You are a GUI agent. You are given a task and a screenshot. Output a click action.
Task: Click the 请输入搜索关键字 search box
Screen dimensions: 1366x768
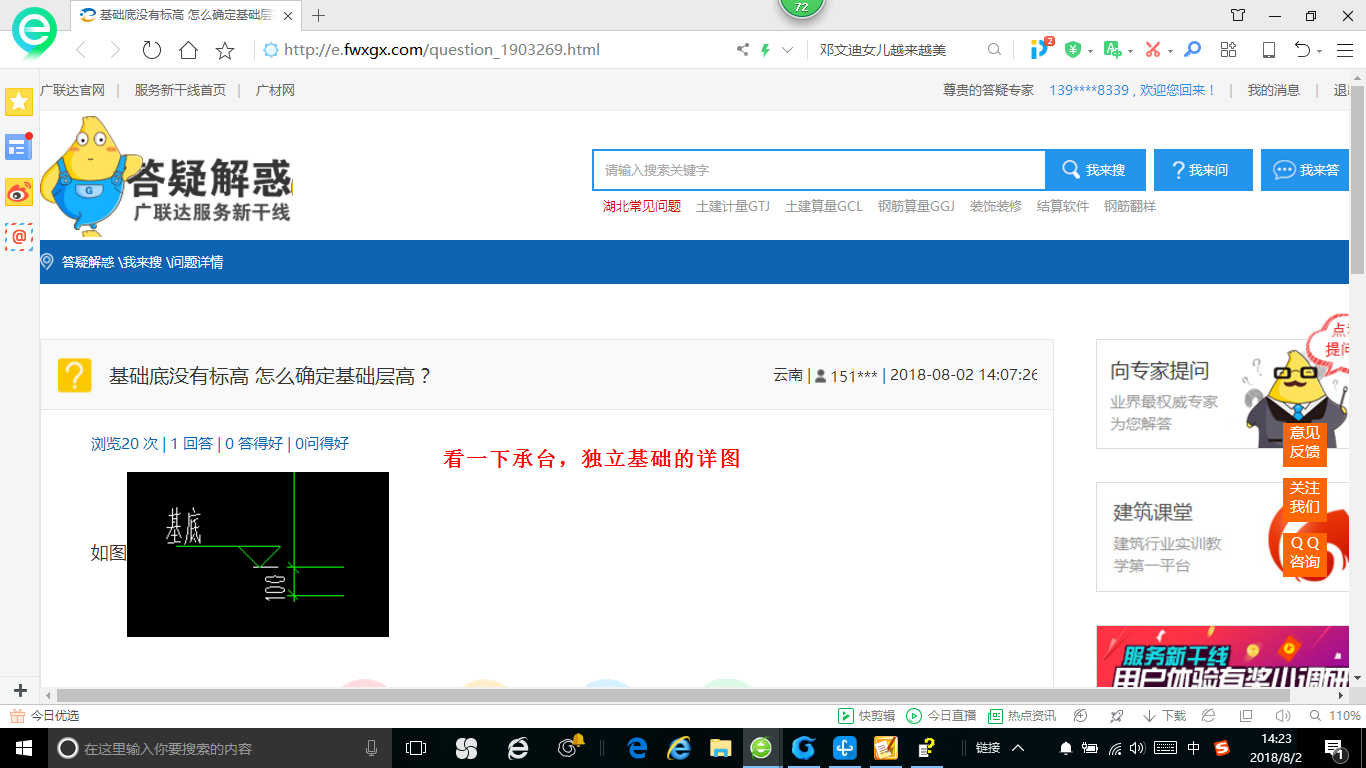click(x=819, y=170)
